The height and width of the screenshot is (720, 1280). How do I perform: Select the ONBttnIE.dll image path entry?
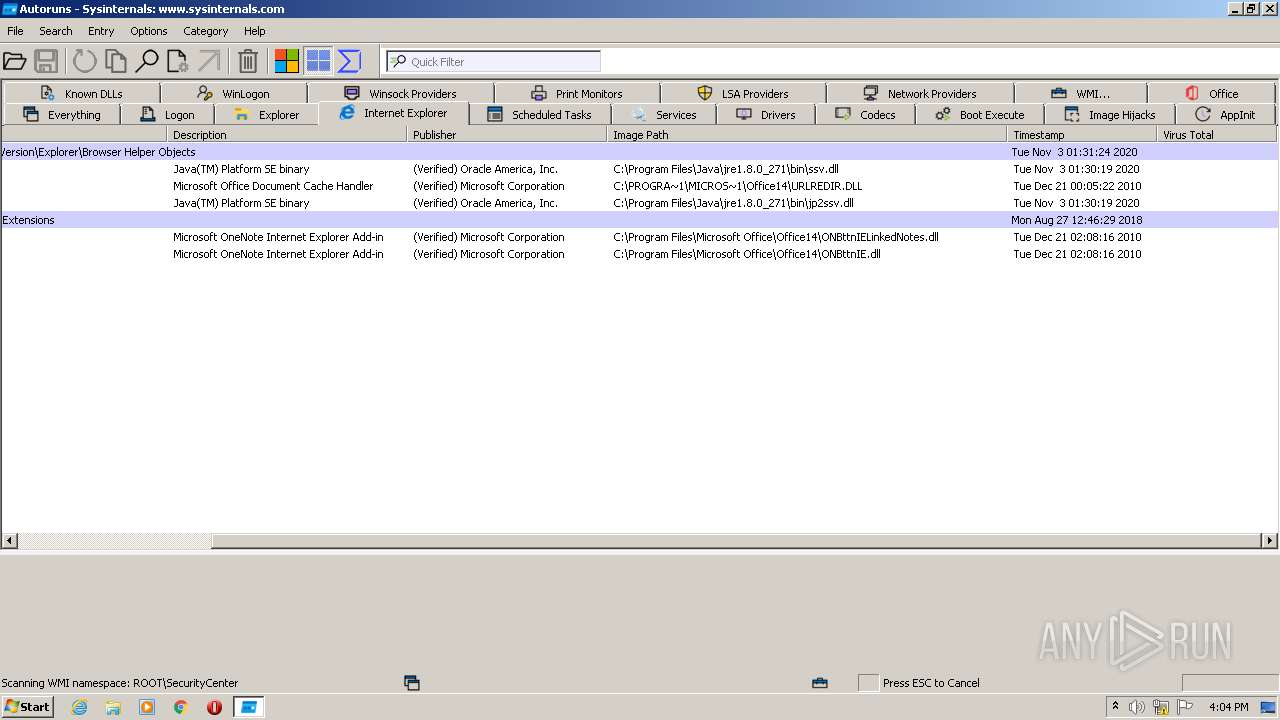pyautogui.click(x=747, y=254)
